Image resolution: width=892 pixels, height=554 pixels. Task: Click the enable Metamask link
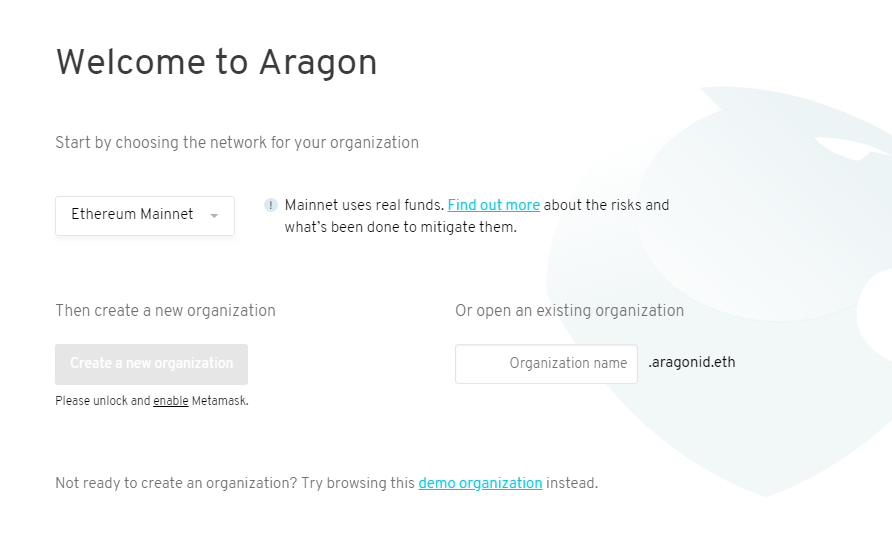(171, 401)
